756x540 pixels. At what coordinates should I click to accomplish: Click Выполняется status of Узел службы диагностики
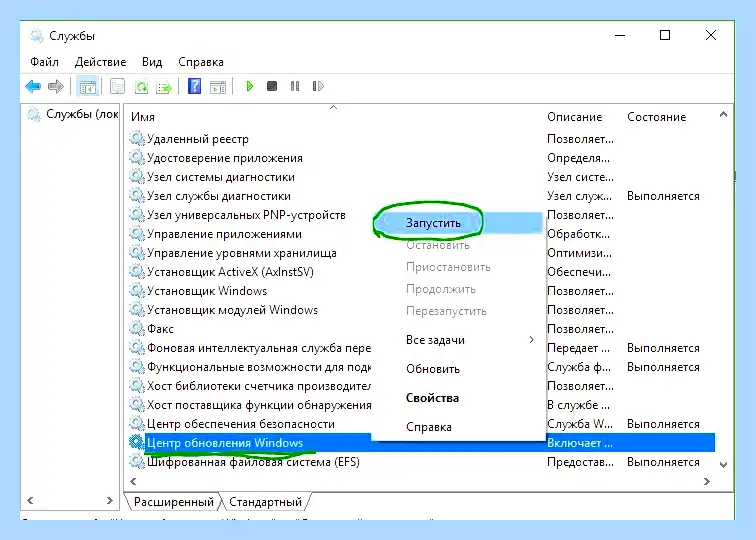point(663,196)
